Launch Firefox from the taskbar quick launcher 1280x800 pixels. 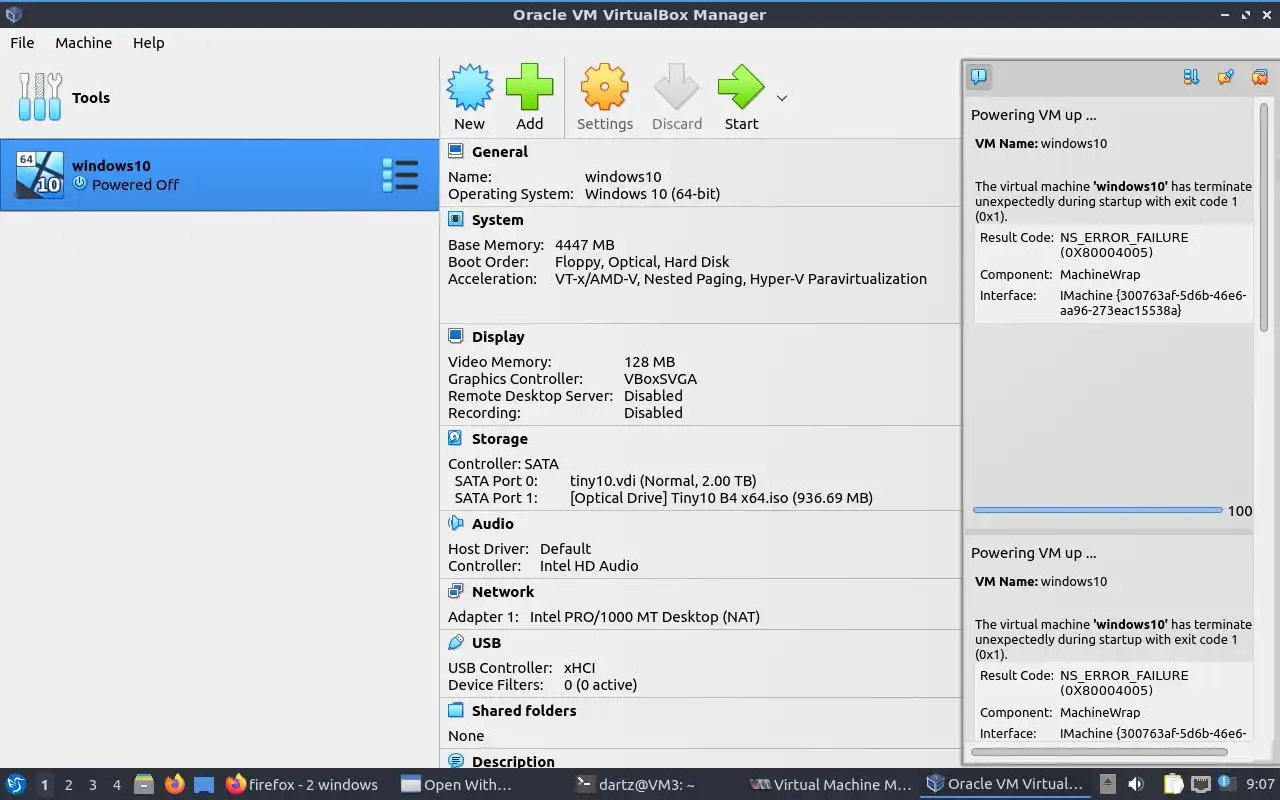pos(174,784)
